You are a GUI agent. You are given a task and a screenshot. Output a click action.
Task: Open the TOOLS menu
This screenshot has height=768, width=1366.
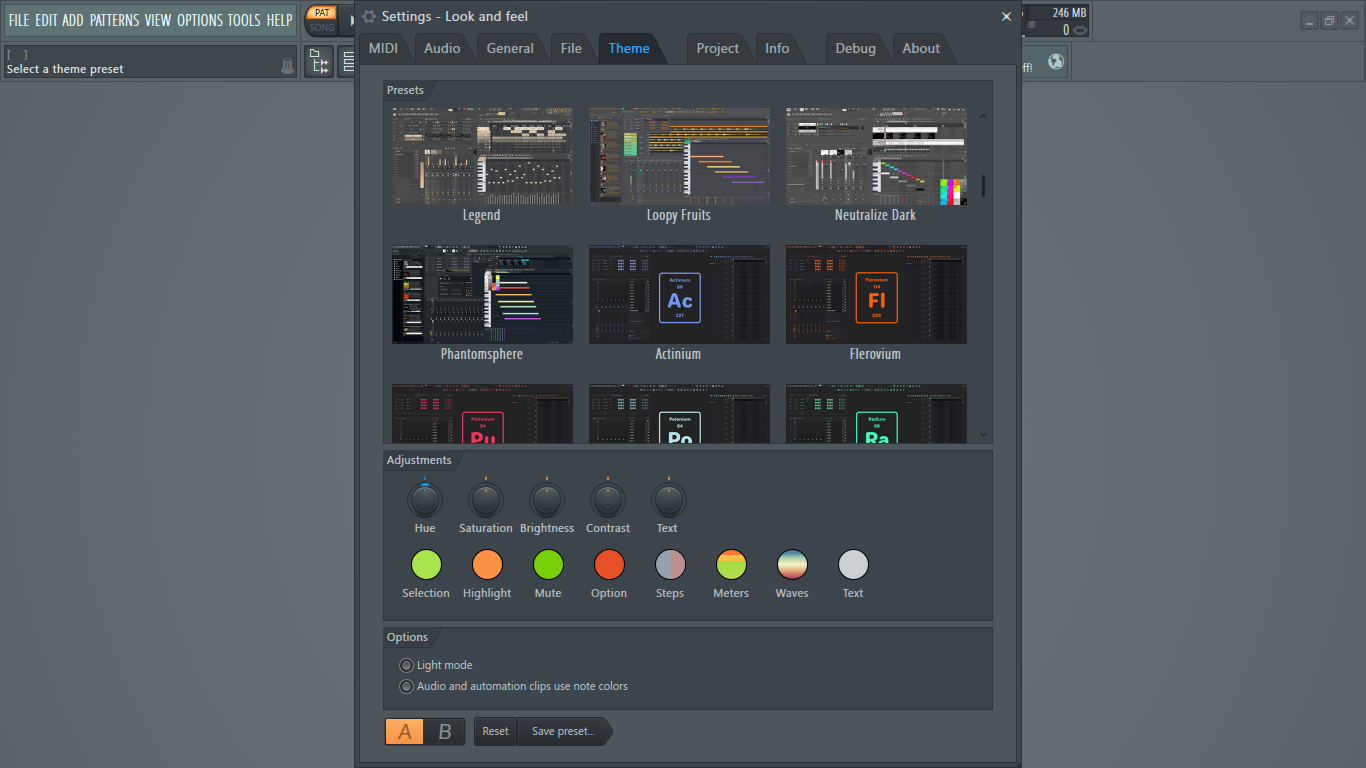tap(244, 20)
